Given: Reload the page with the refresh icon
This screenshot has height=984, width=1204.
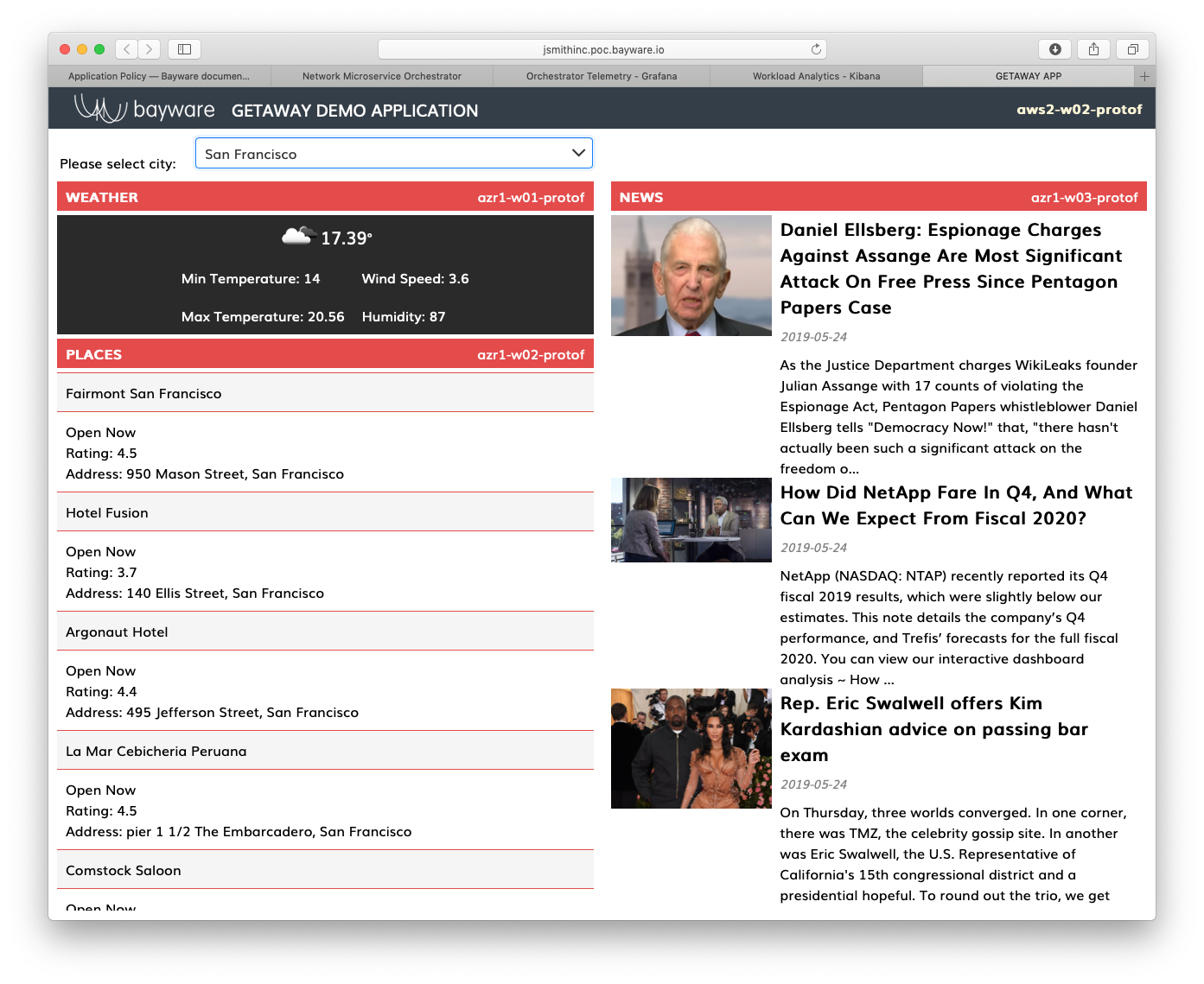Looking at the screenshot, I should 816,49.
